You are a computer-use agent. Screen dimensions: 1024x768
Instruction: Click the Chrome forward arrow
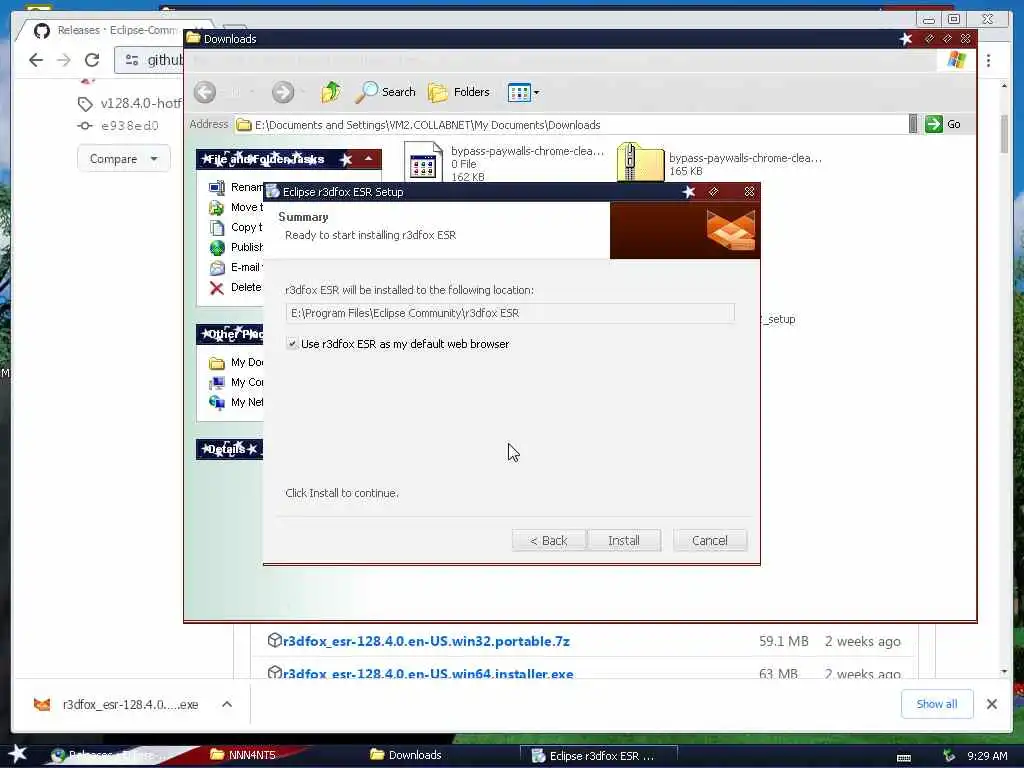(64, 60)
